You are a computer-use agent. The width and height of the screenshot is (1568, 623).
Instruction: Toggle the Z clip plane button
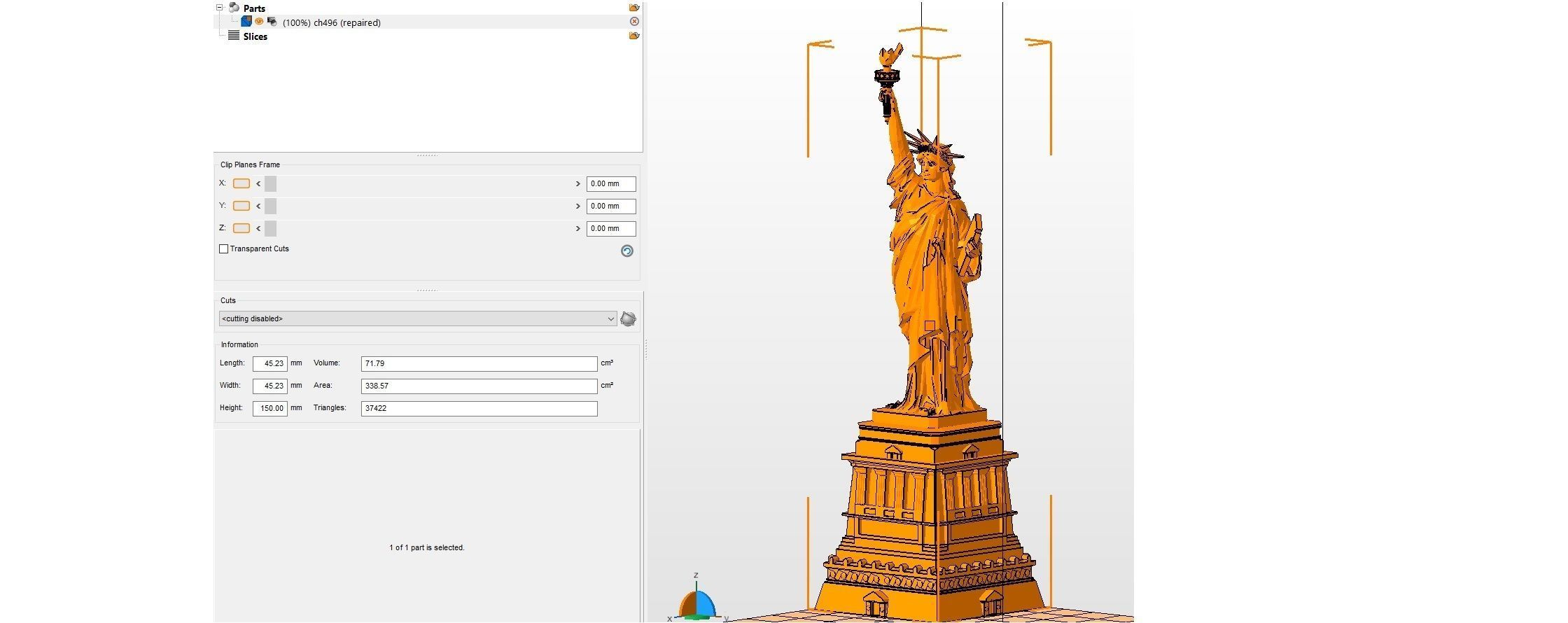[241, 228]
